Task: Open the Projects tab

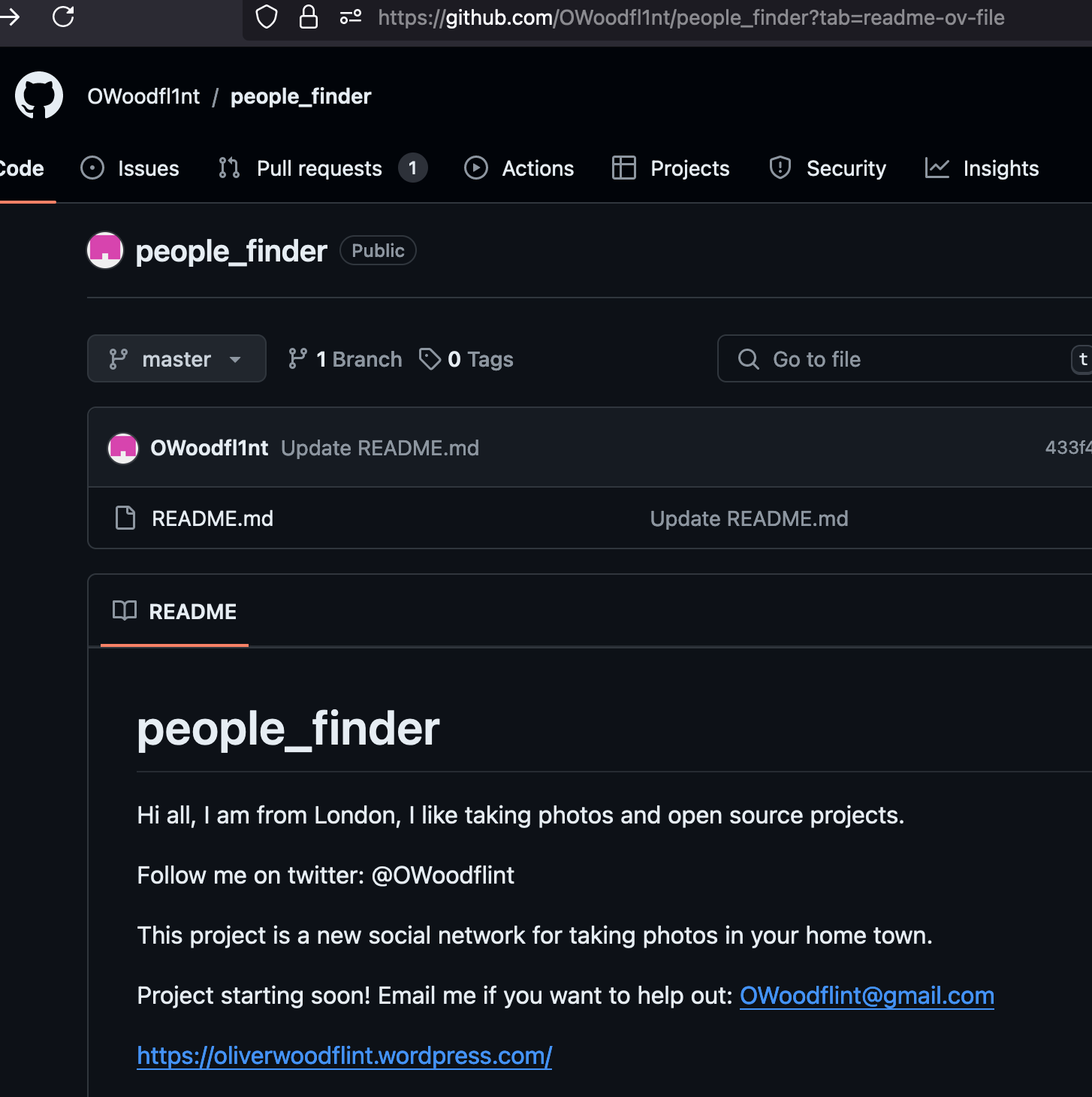Action: pos(671,168)
